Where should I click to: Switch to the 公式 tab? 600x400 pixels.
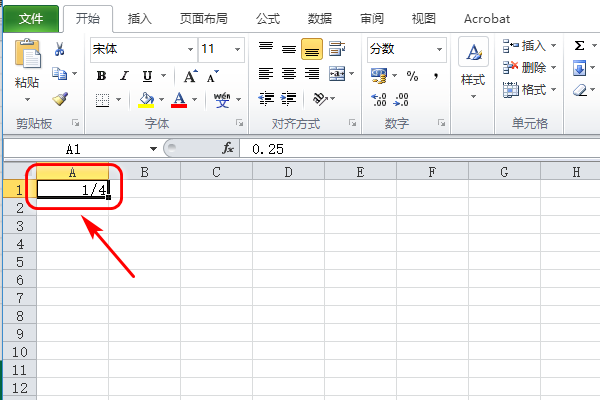(268, 18)
